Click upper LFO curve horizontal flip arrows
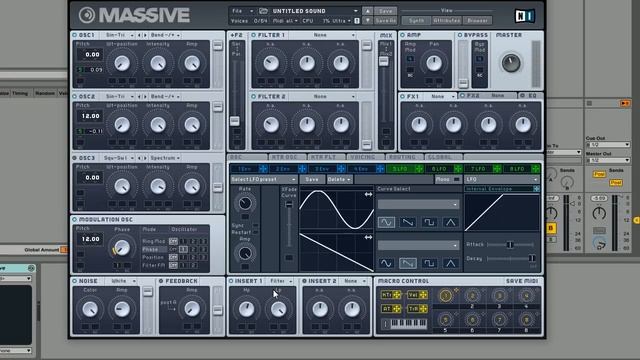Image resolution: width=640 pixels, height=360 pixels. 368,195
